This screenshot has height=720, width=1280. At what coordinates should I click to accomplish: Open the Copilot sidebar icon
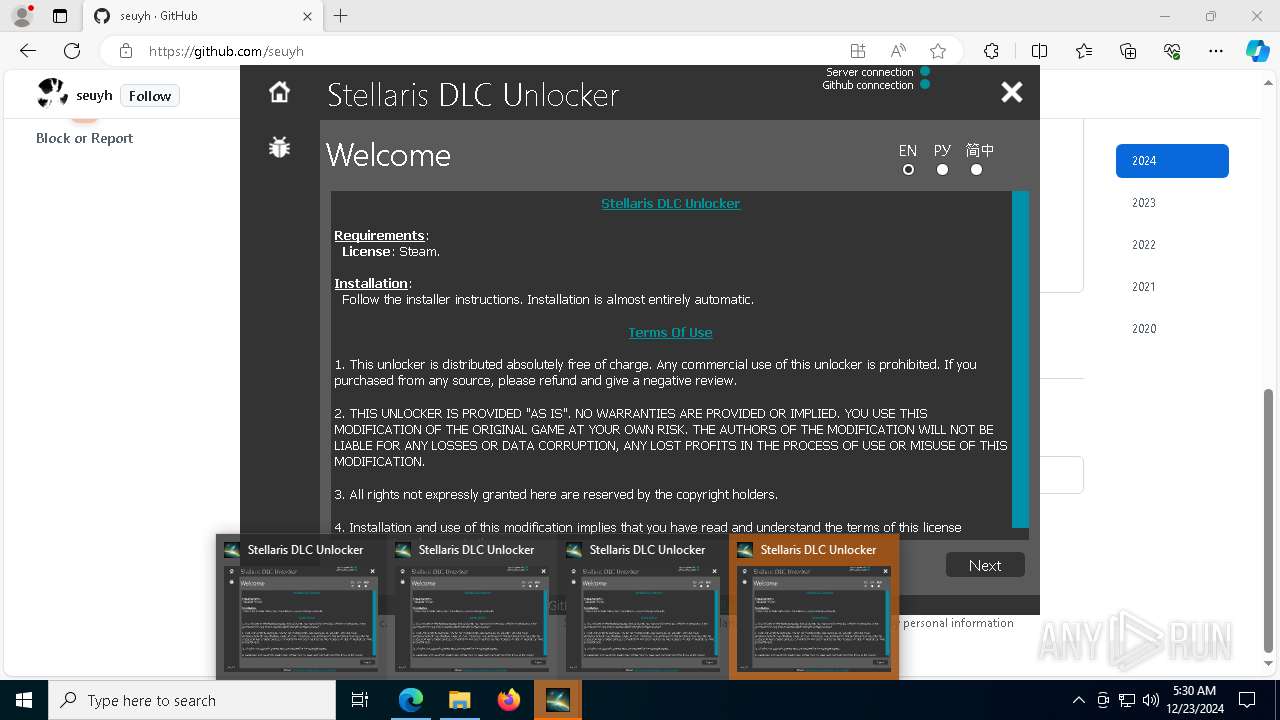(1257, 51)
